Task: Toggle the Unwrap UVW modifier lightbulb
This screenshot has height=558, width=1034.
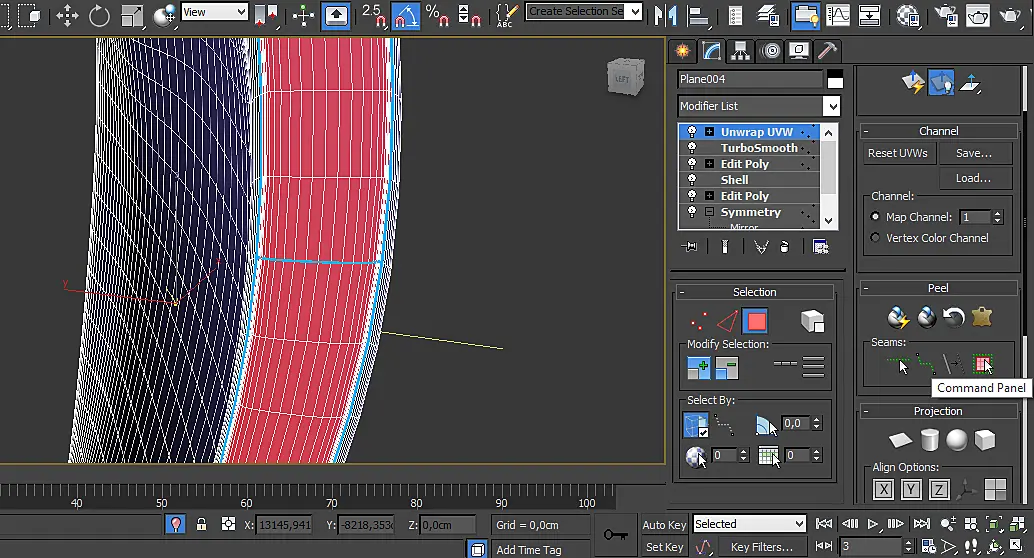Action: click(692, 131)
